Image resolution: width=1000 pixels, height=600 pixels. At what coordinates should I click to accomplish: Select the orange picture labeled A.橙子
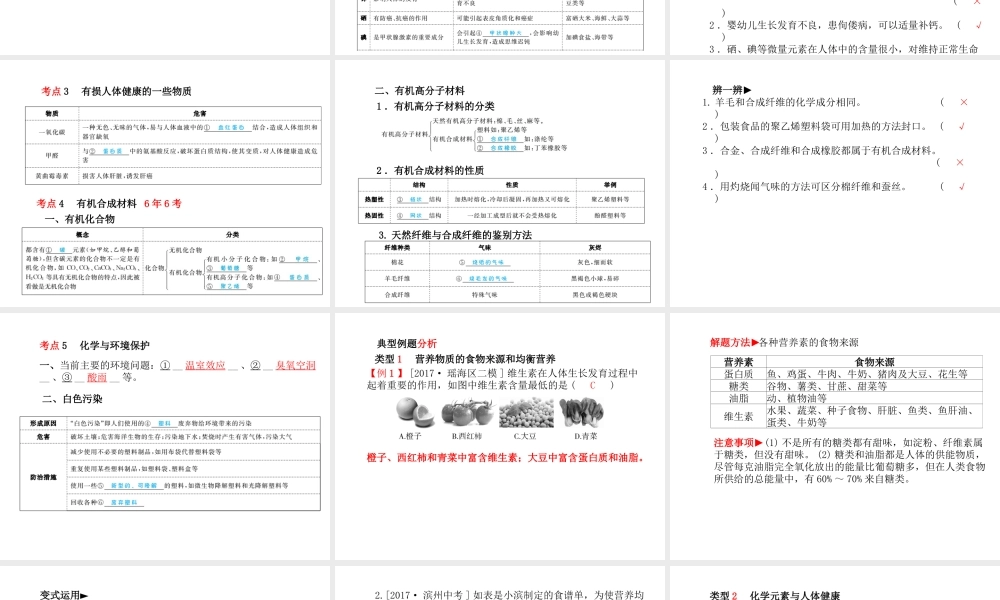click(415, 413)
